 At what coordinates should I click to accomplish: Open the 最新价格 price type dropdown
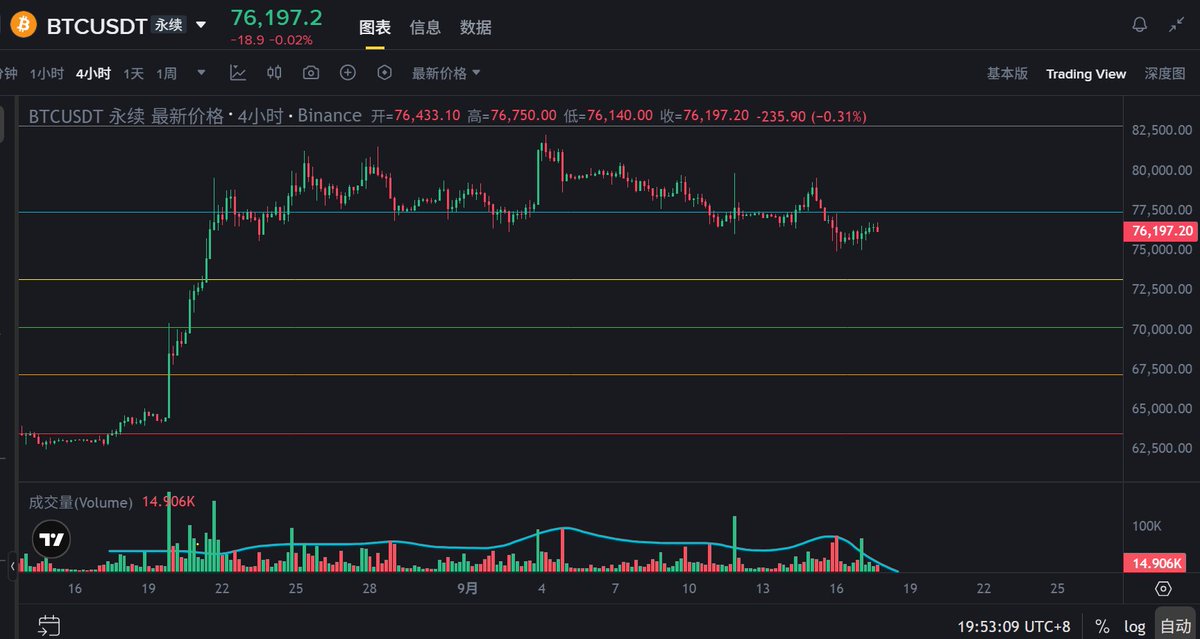click(446, 73)
